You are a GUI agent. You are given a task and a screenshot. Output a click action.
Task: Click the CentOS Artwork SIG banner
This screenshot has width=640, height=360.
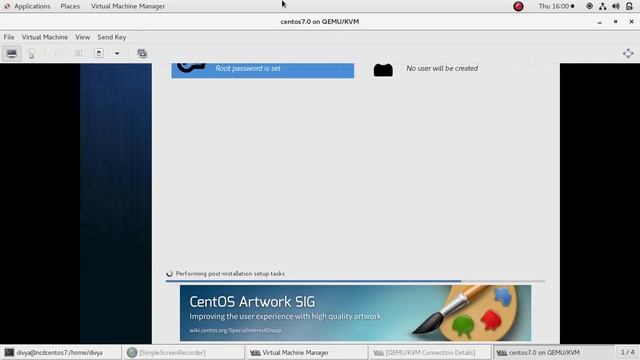coord(356,313)
